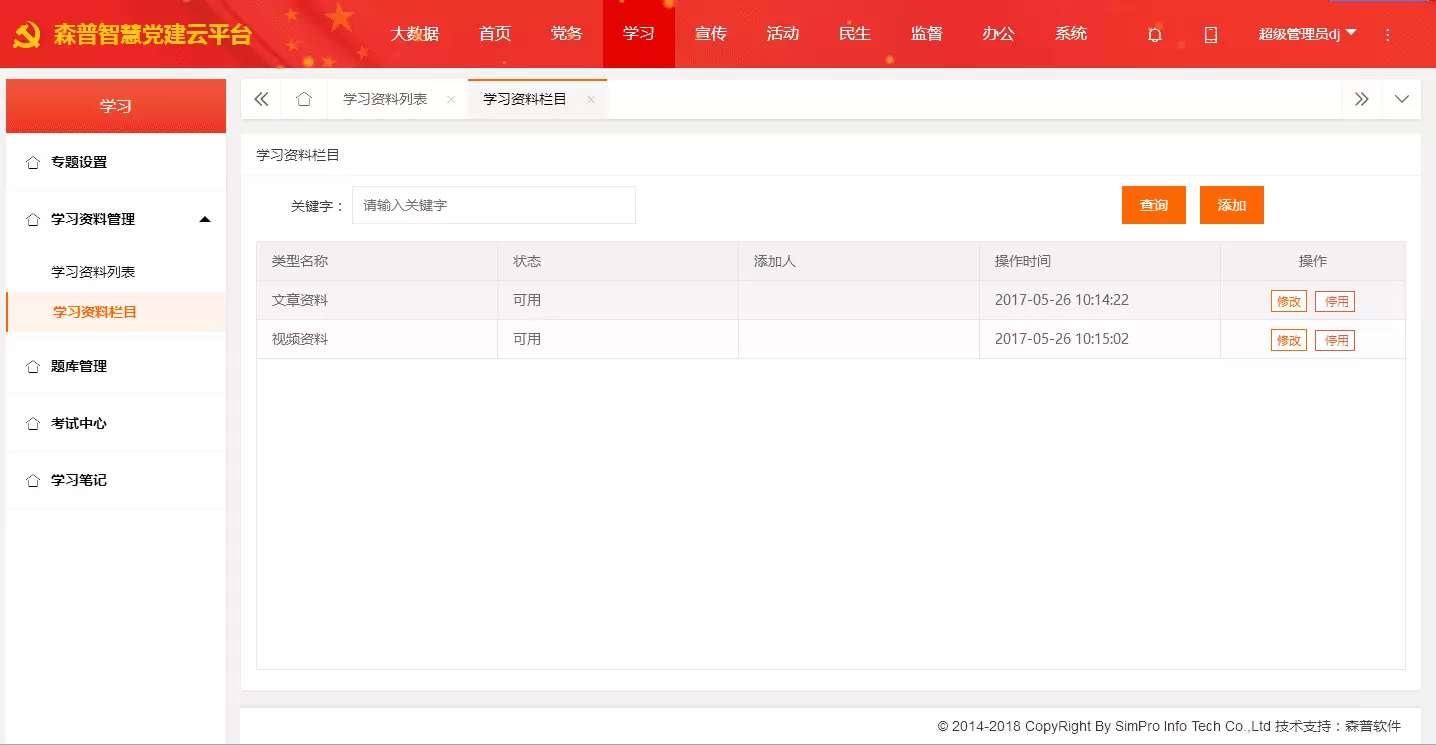Click the 状态 column header

(618, 261)
